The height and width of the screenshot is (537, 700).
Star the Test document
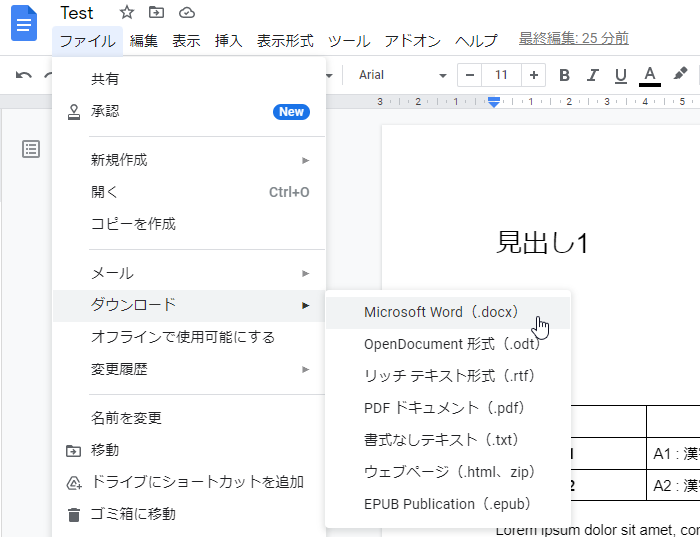[127, 13]
